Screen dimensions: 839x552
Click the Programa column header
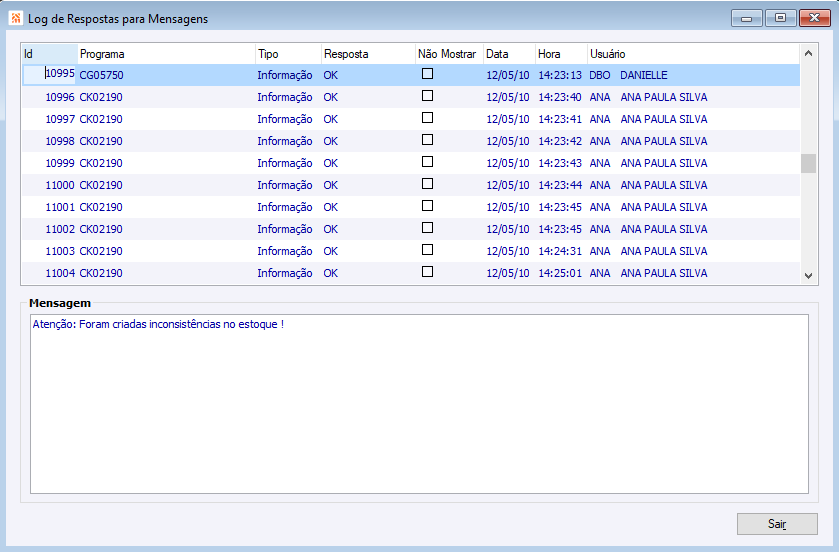click(x=166, y=54)
